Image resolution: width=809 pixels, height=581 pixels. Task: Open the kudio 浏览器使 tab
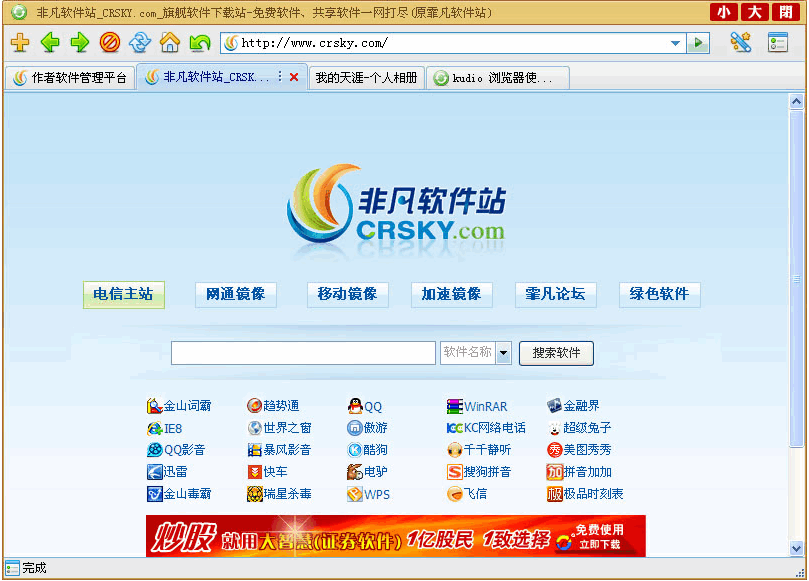pos(498,78)
